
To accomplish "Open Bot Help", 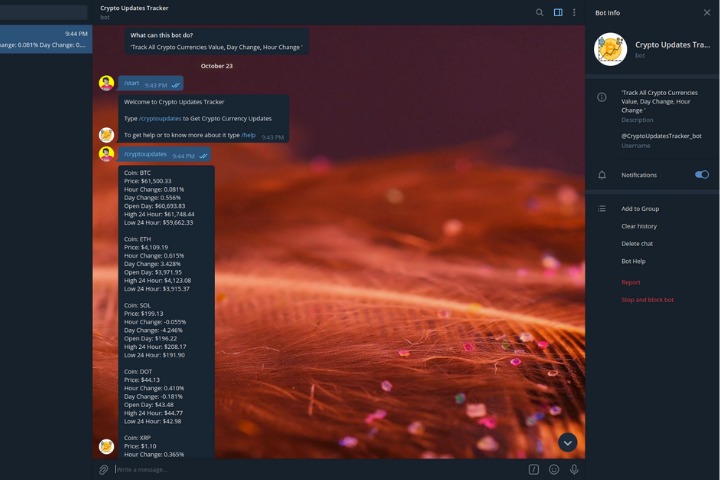I will tap(633, 261).
